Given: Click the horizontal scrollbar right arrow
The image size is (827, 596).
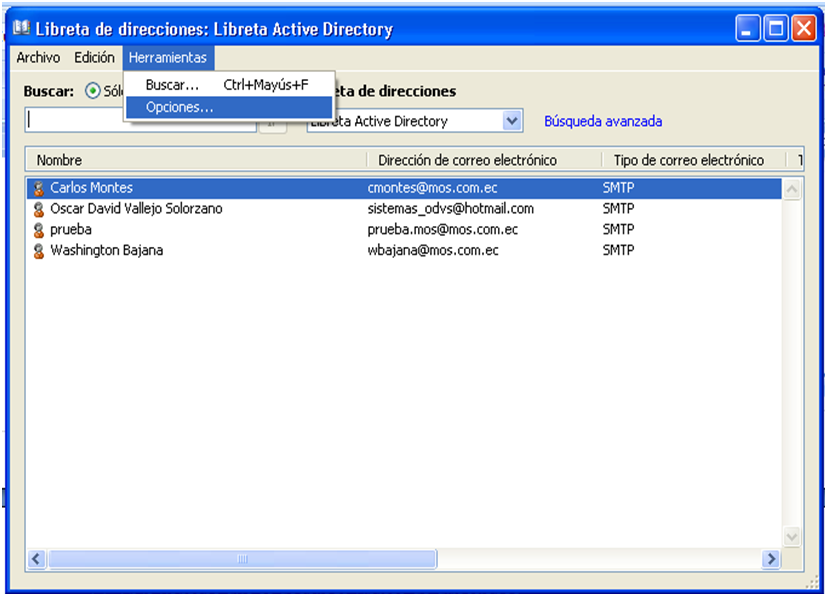Looking at the screenshot, I should [771, 559].
